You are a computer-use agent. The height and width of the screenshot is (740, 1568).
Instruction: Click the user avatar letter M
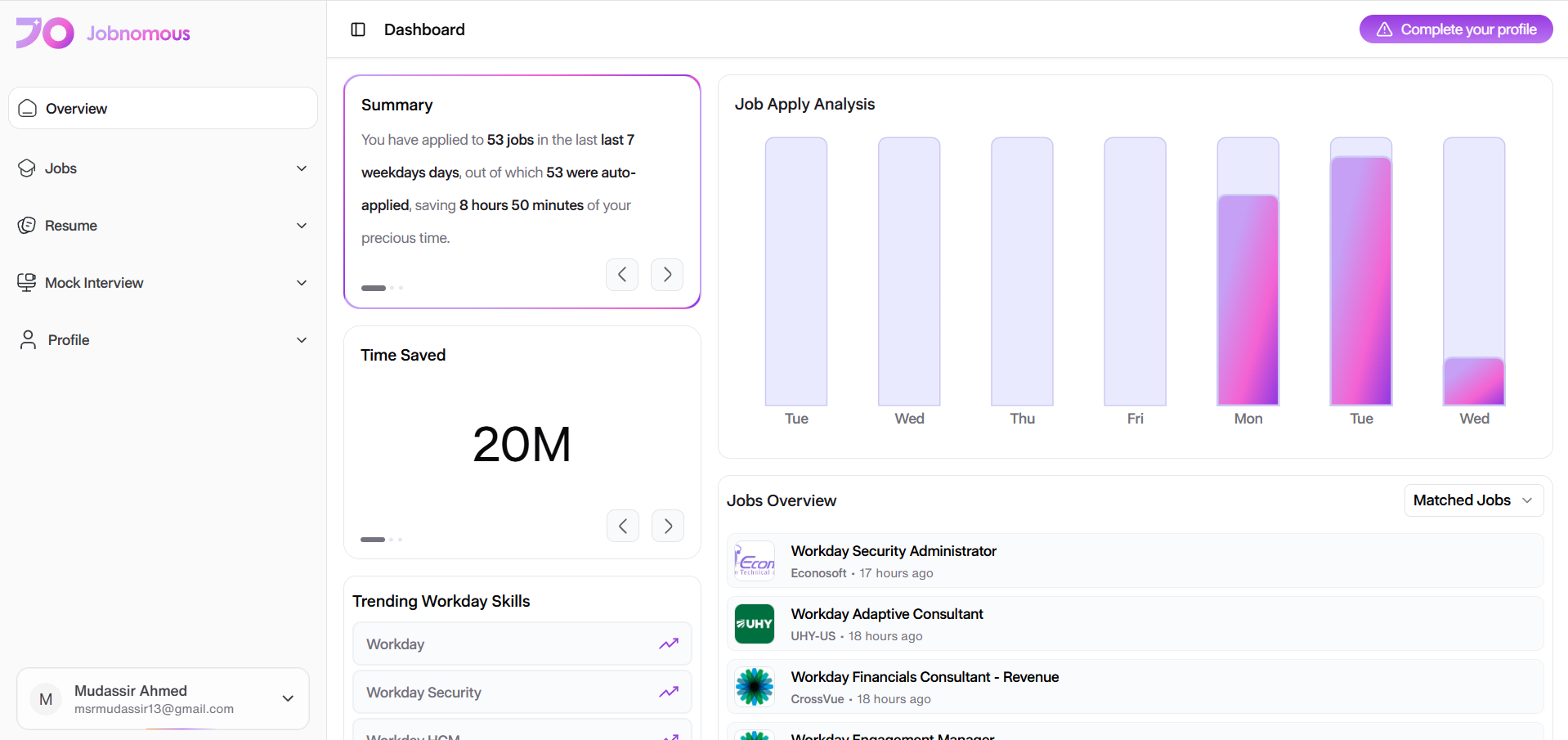click(46, 699)
